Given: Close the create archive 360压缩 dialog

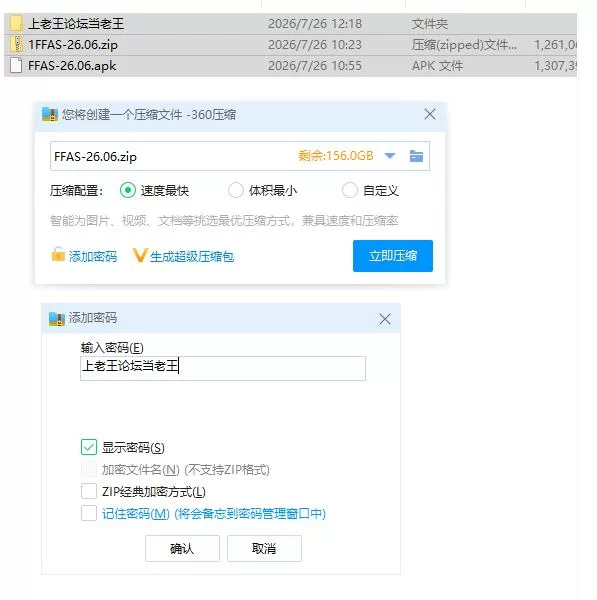Looking at the screenshot, I should tap(430, 114).
